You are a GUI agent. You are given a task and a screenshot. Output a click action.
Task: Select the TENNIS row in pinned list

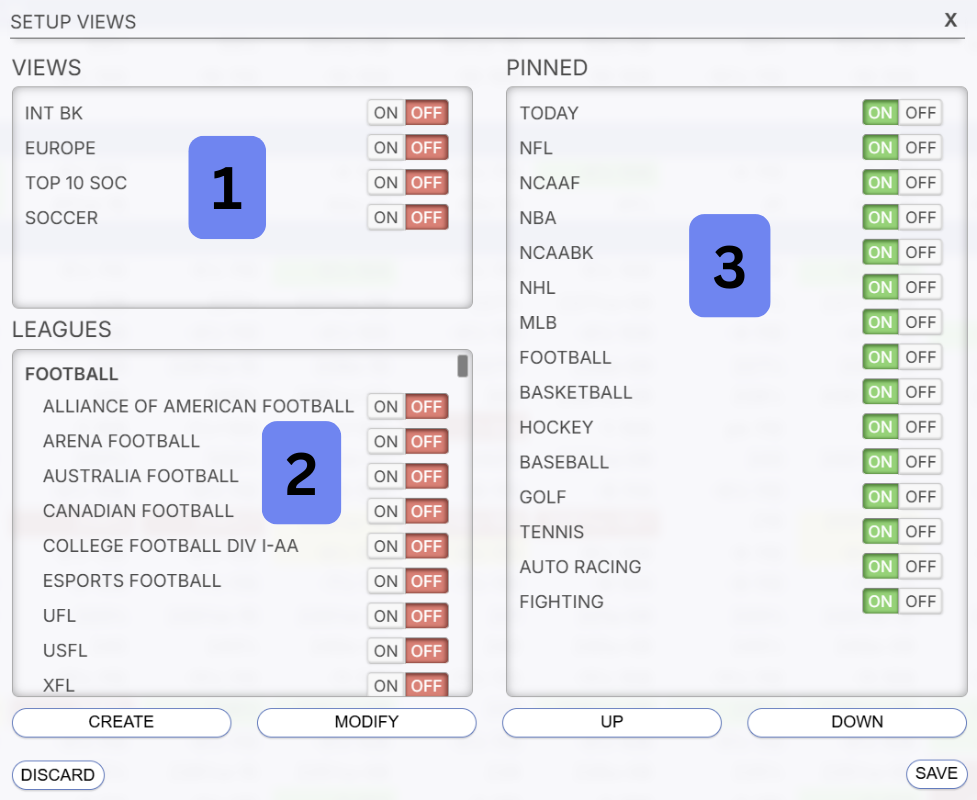tap(552, 532)
